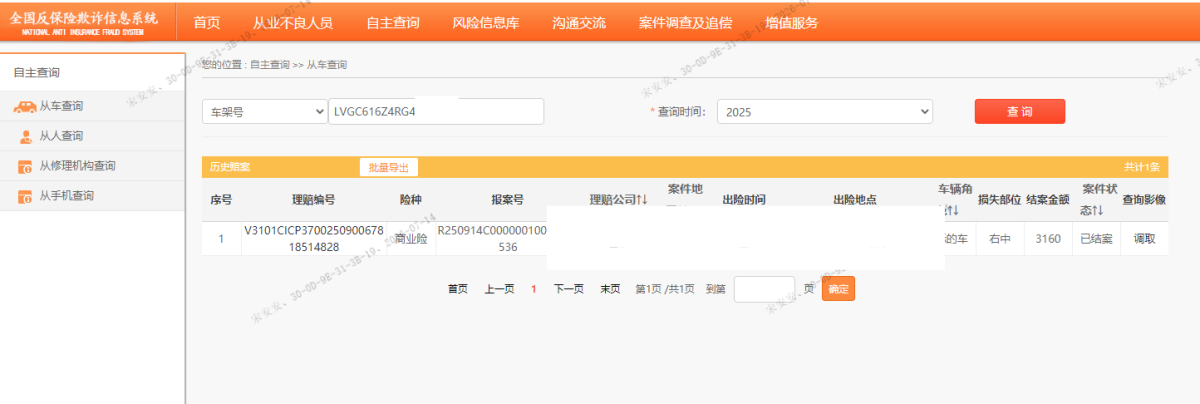Image resolution: width=1200 pixels, height=404 pixels.
Task: Click claim number V3101CICP3700250900678
Action: point(314,238)
